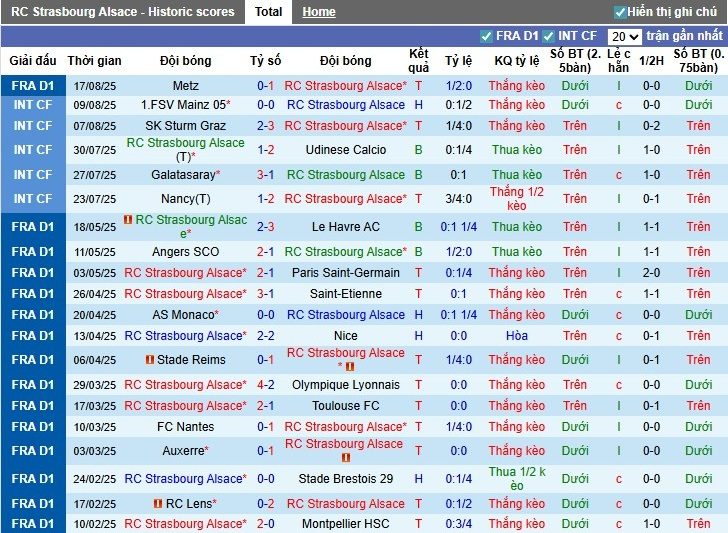Click the 2-0 half-time score of PSG match
Viewport: 728px width, 533px height.
[x=651, y=273]
